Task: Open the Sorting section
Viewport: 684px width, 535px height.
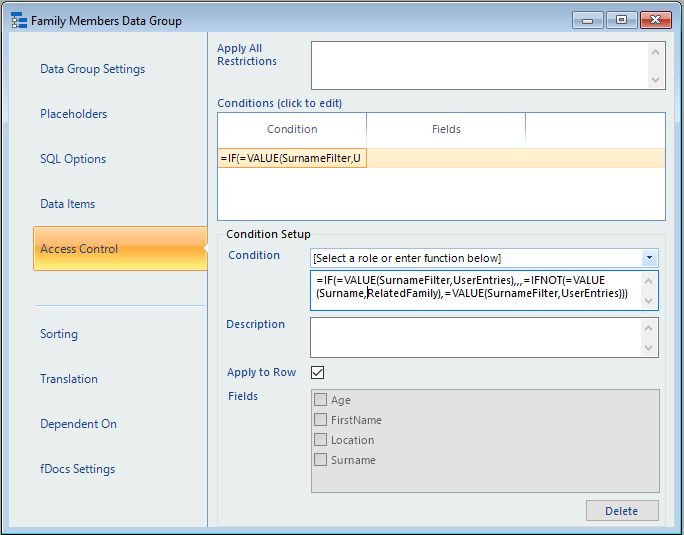Action: pos(59,334)
